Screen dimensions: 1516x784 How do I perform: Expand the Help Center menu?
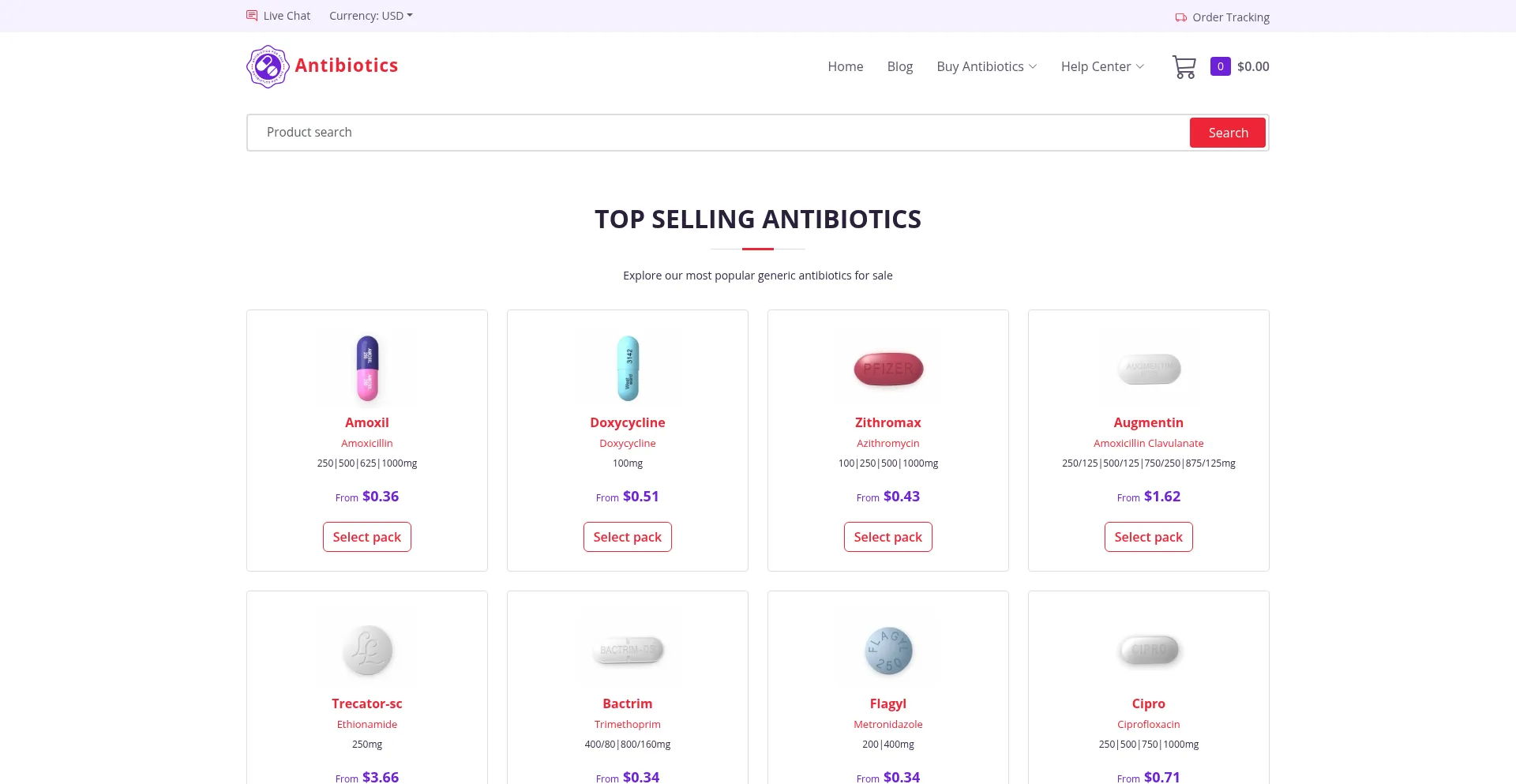pyautogui.click(x=1102, y=67)
